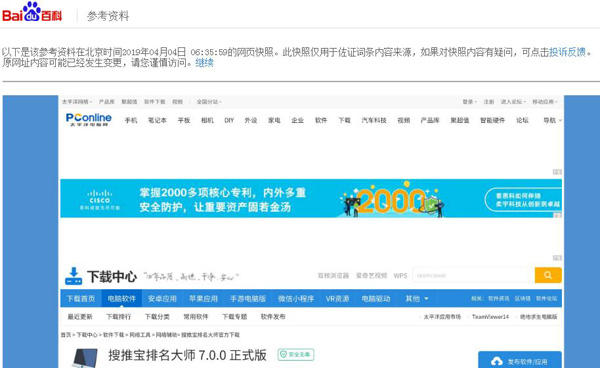Select the 电脑软件 tab
The width and height of the screenshot is (600, 368).
[122, 298]
